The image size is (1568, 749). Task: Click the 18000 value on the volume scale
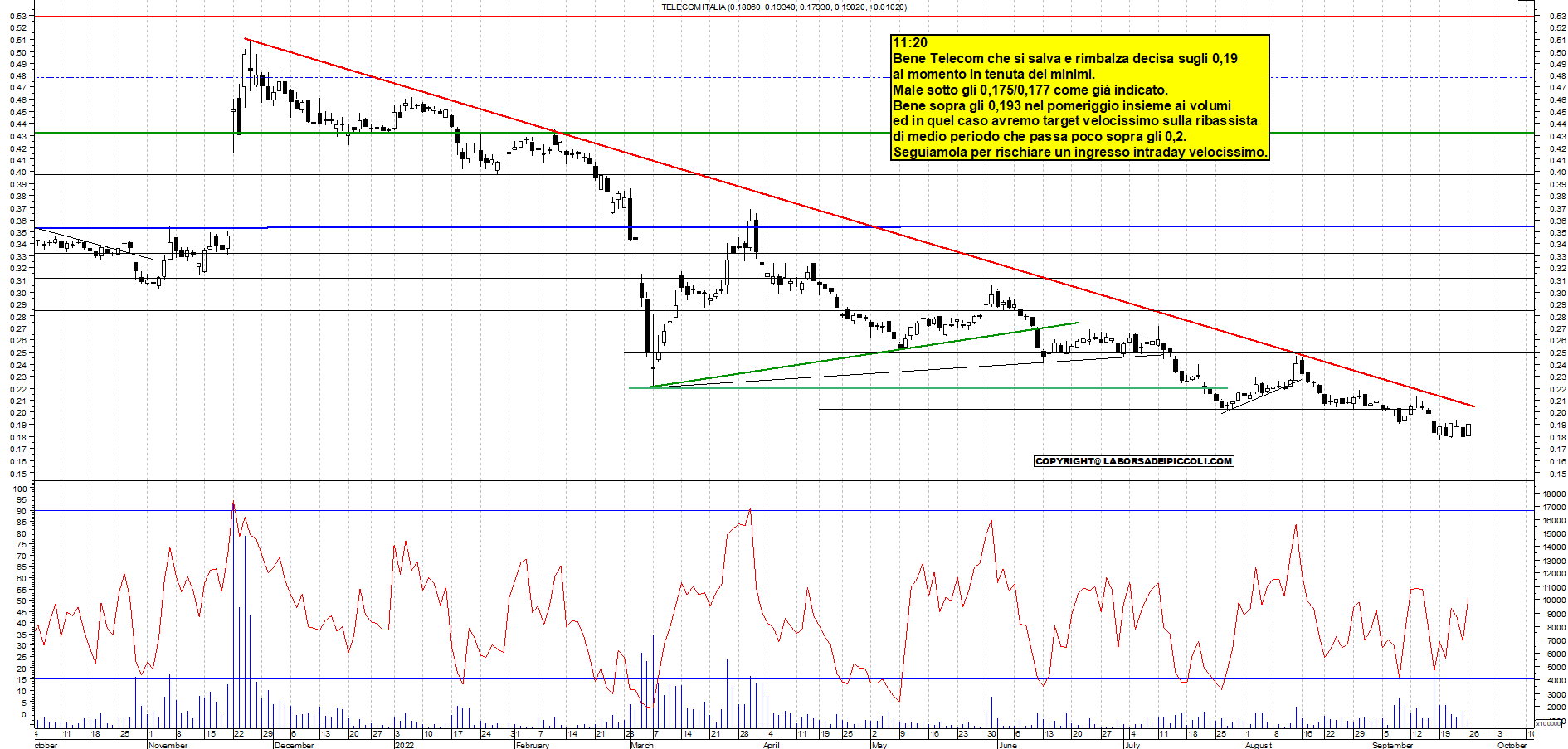click(1554, 494)
